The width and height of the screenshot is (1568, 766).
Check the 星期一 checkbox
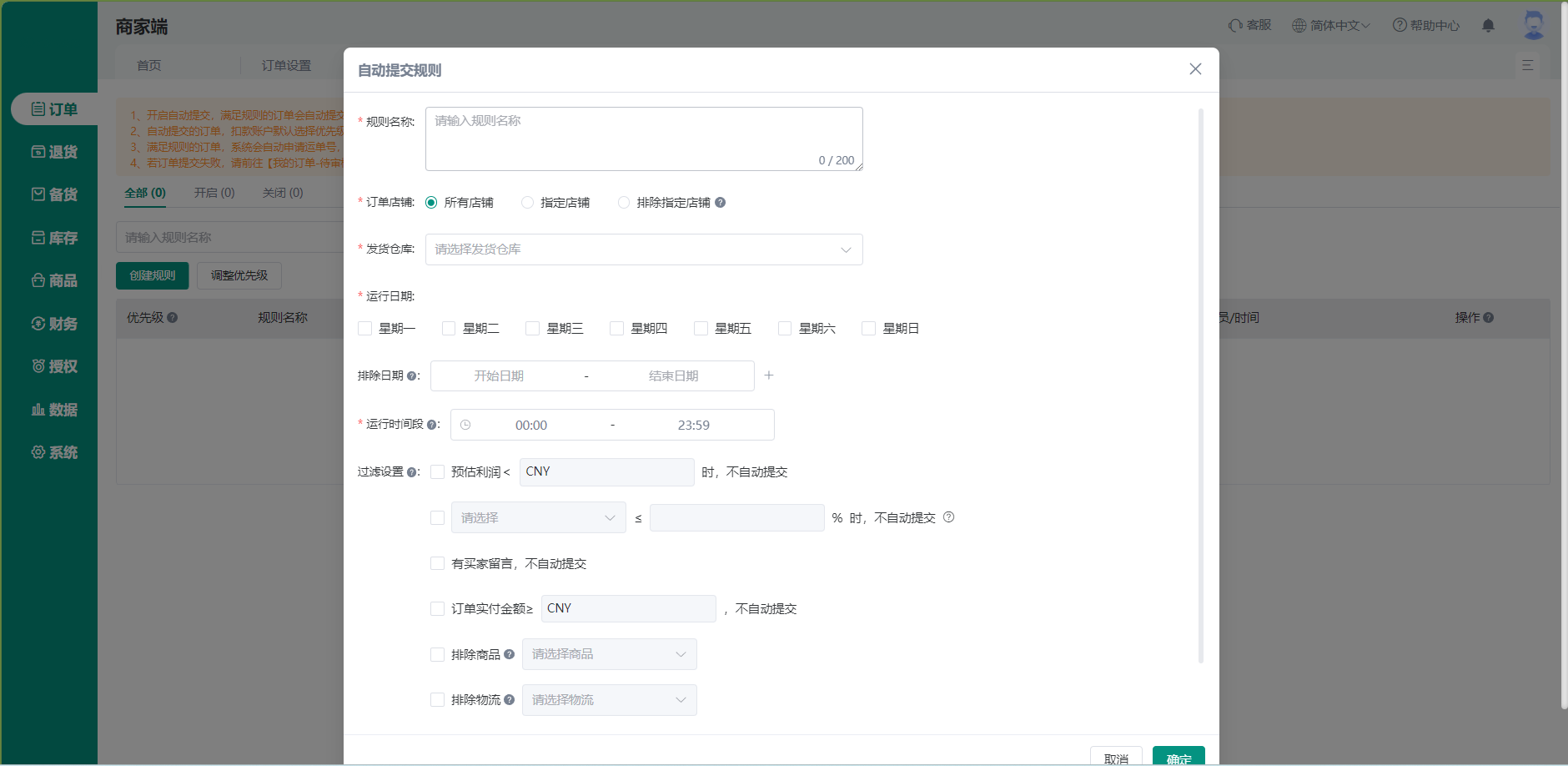coord(365,329)
